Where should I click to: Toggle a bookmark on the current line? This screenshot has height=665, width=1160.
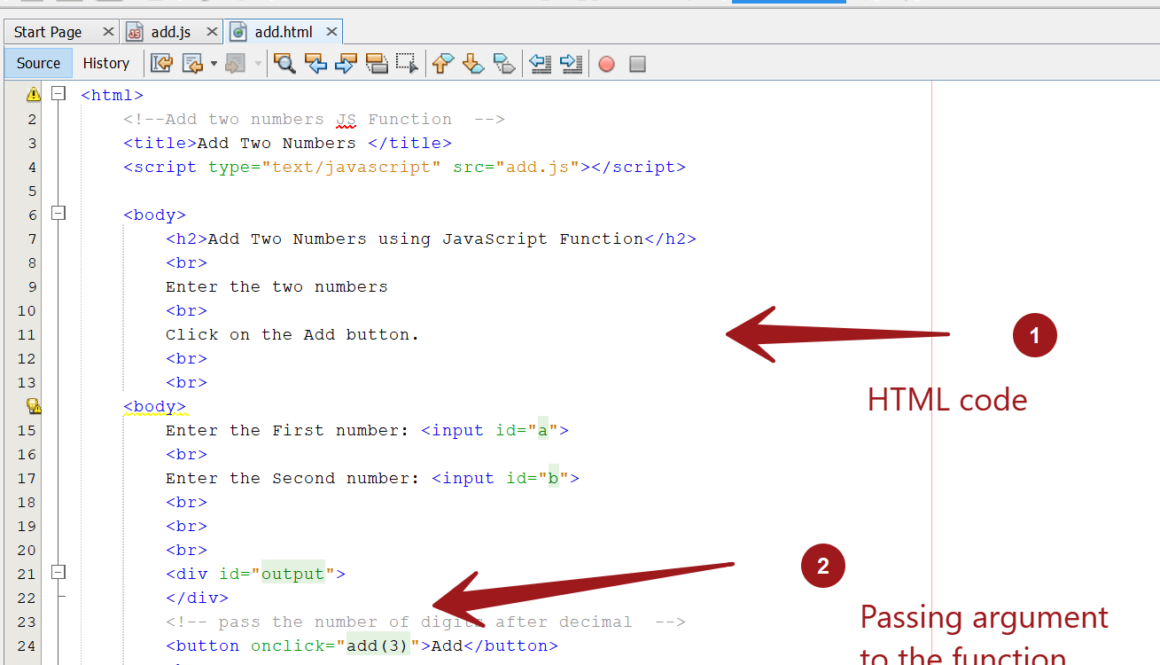(x=504, y=63)
